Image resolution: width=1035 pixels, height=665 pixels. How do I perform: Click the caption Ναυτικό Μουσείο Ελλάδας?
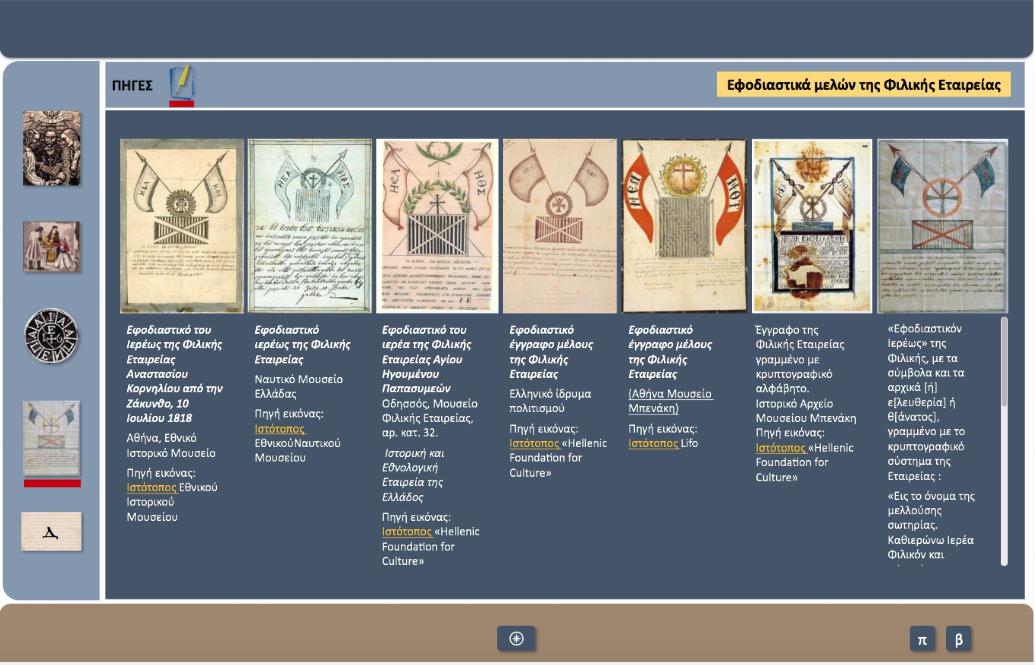[x=298, y=386]
